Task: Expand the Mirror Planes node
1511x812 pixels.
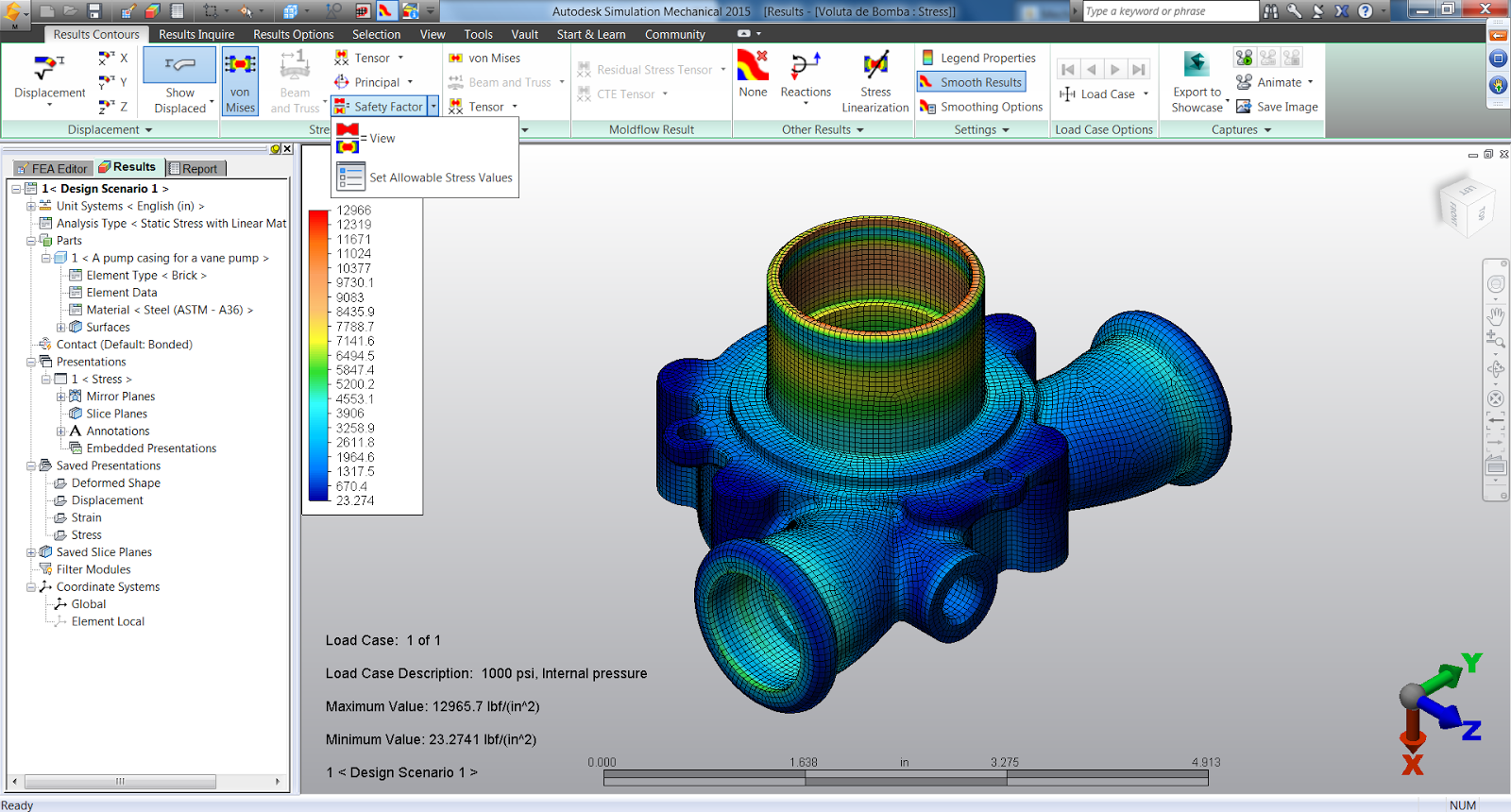Action: (x=61, y=397)
